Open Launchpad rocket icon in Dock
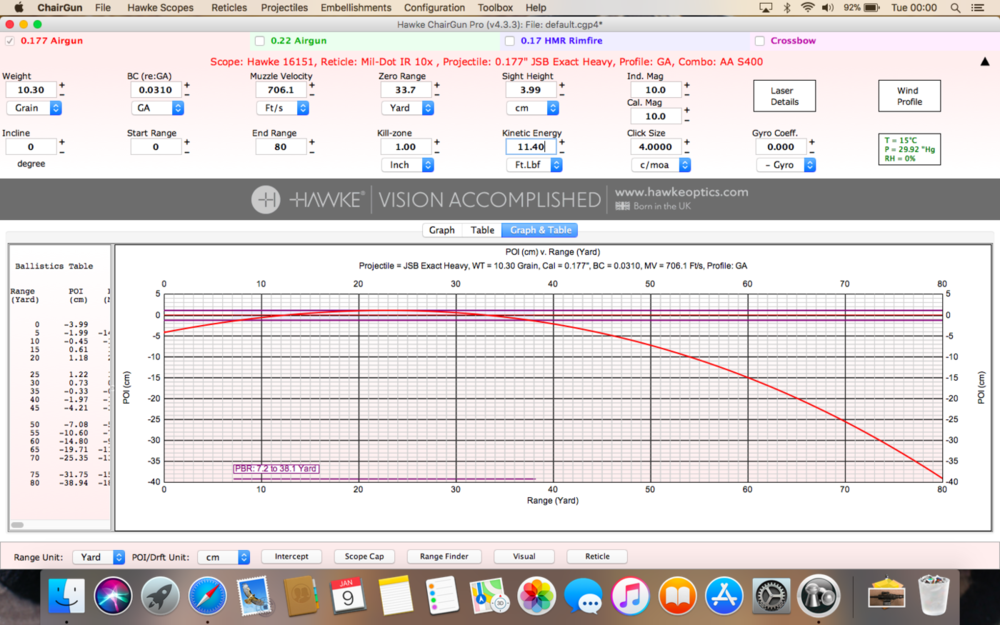1000x625 pixels. point(160,596)
